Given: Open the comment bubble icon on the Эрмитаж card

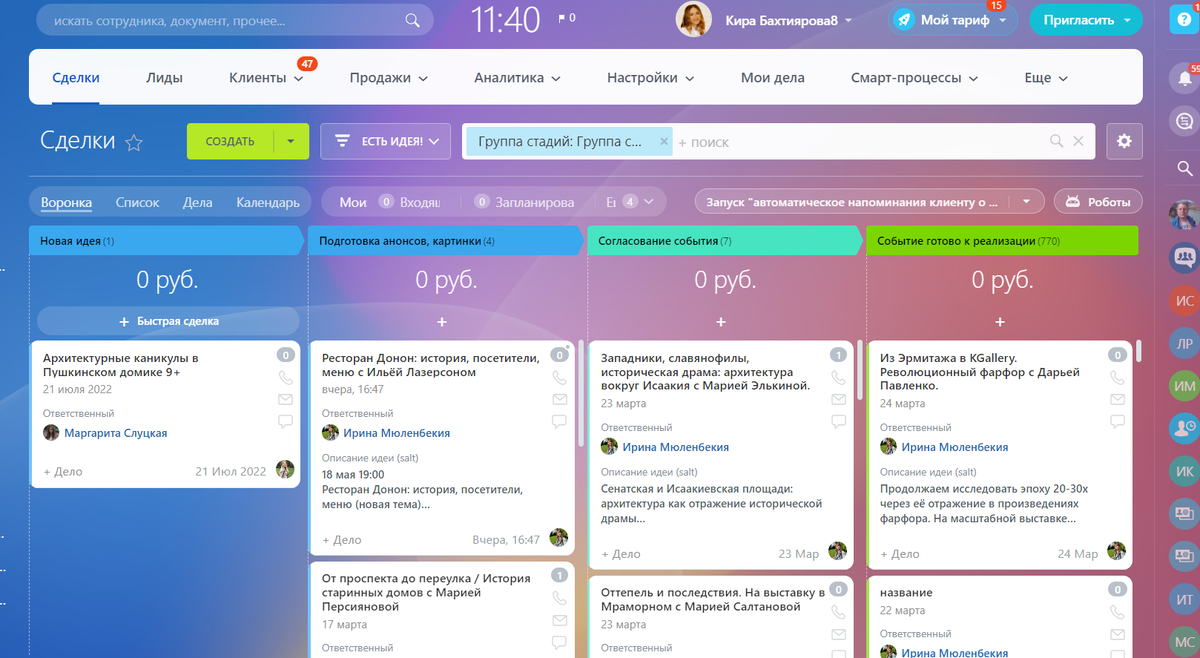Looking at the screenshot, I should coord(1117,421).
